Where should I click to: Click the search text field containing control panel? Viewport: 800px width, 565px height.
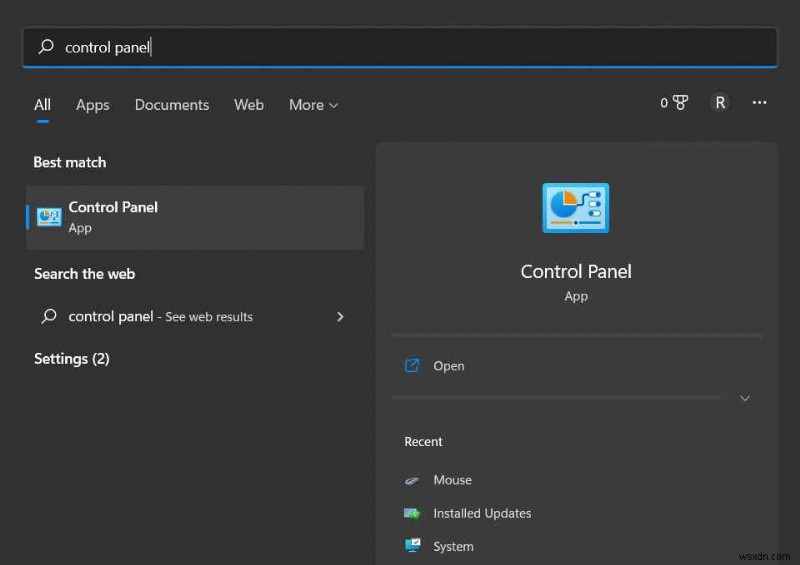tap(400, 47)
